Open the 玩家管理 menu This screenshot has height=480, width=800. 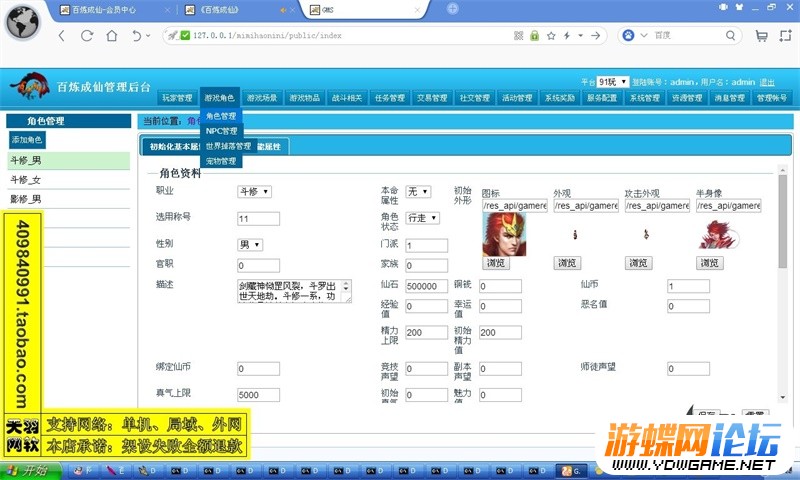[177, 98]
